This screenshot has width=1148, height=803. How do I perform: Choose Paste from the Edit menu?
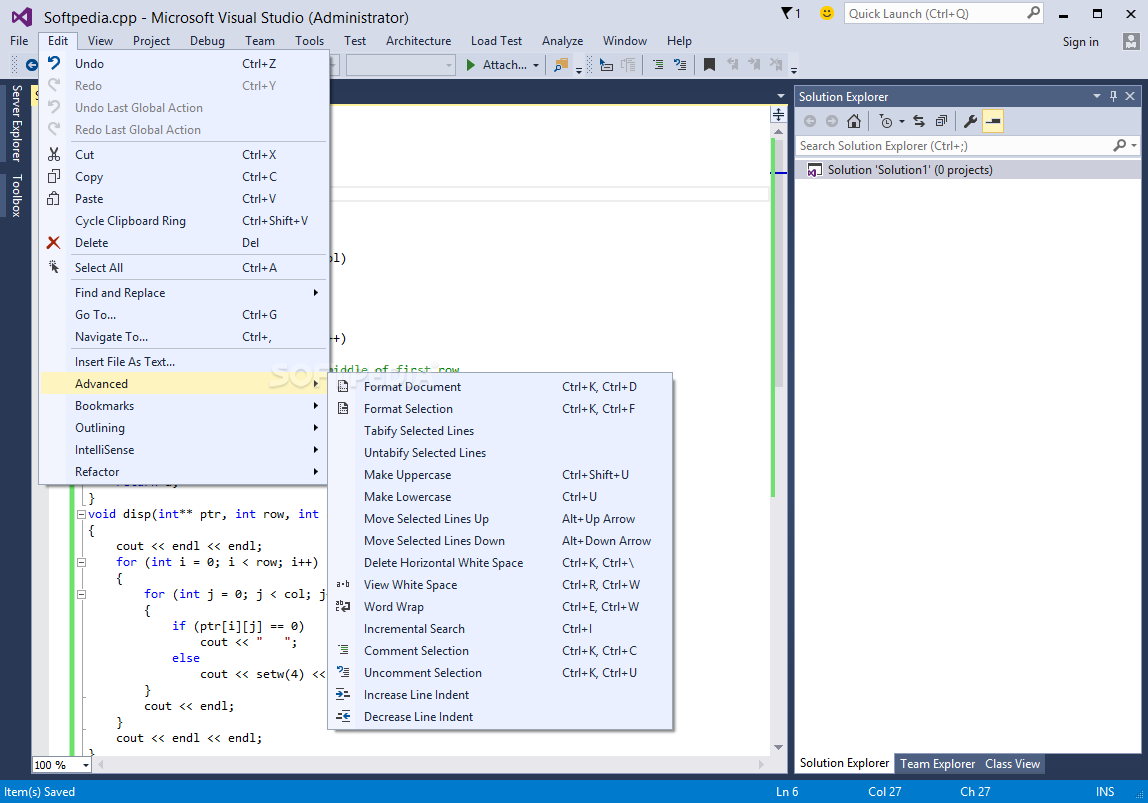184,198
